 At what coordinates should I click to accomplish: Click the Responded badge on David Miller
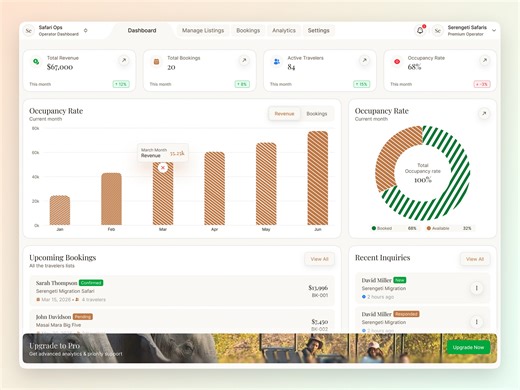(406, 314)
